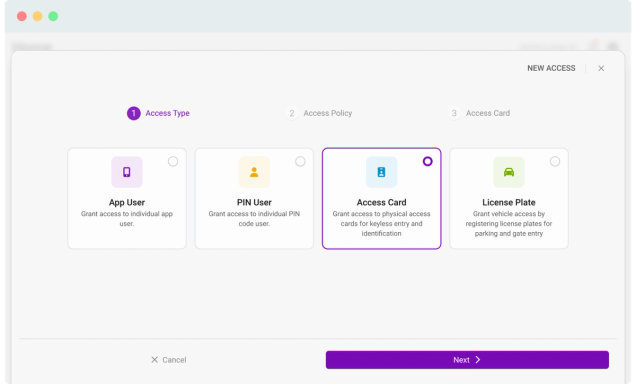Click the PIN User person icon
This screenshot has width=636, height=384.
tap(254, 172)
